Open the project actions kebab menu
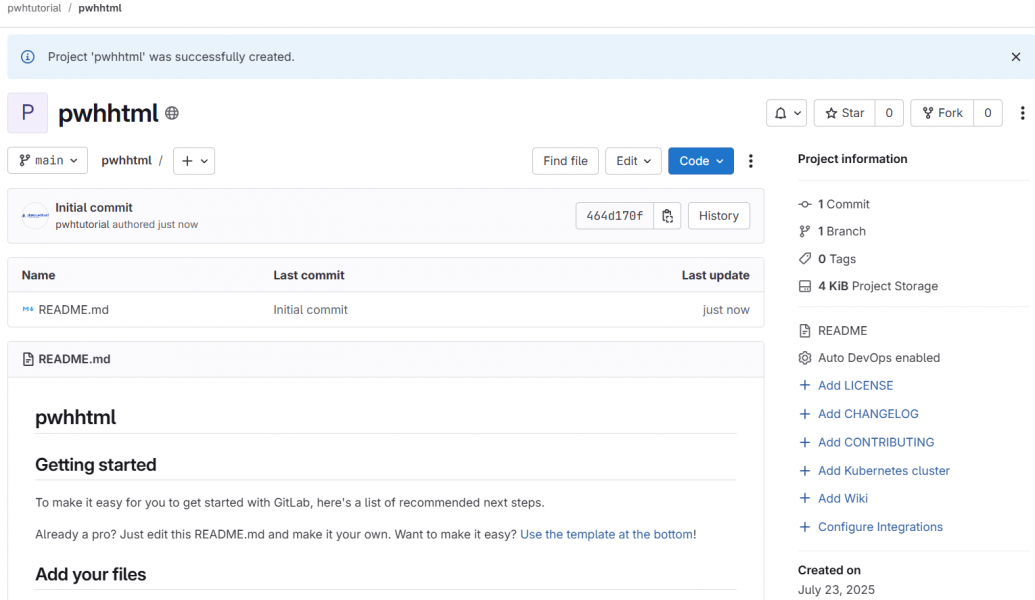This screenshot has height=600, width=1035. click(x=1022, y=113)
